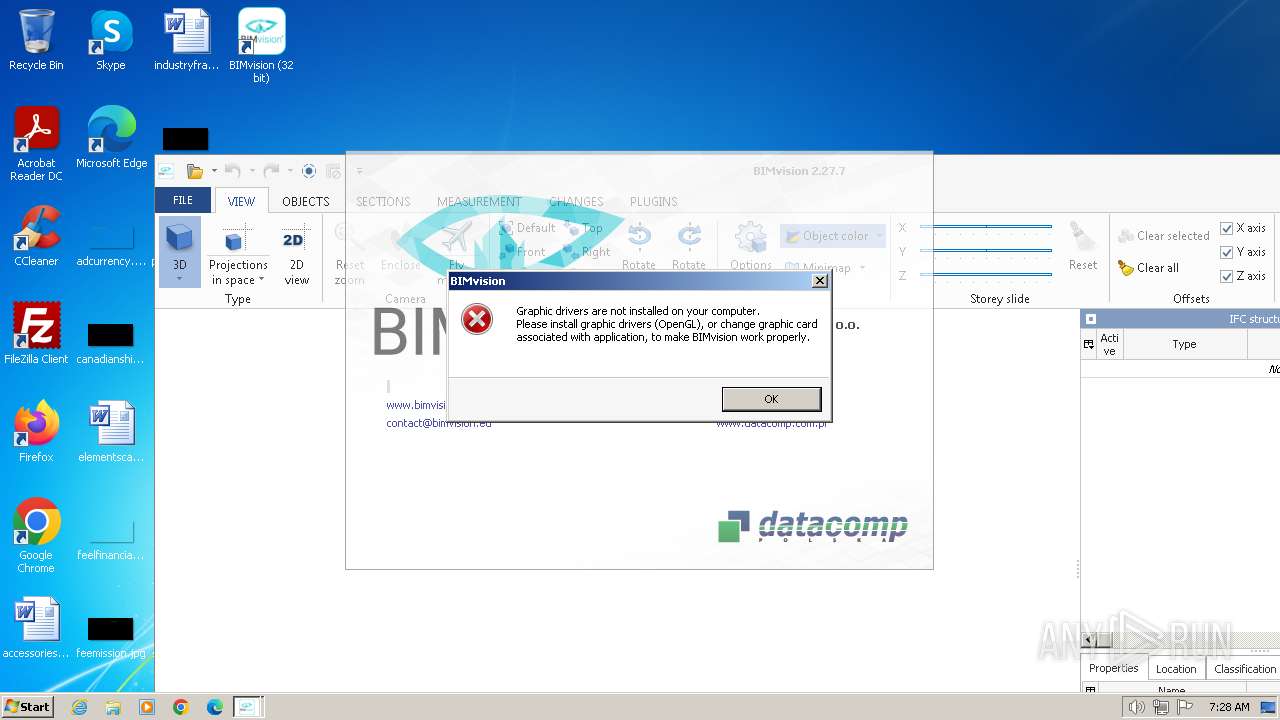Click the undo icon in quick toolbar
Viewport: 1280px width, 720px height.
232,171
